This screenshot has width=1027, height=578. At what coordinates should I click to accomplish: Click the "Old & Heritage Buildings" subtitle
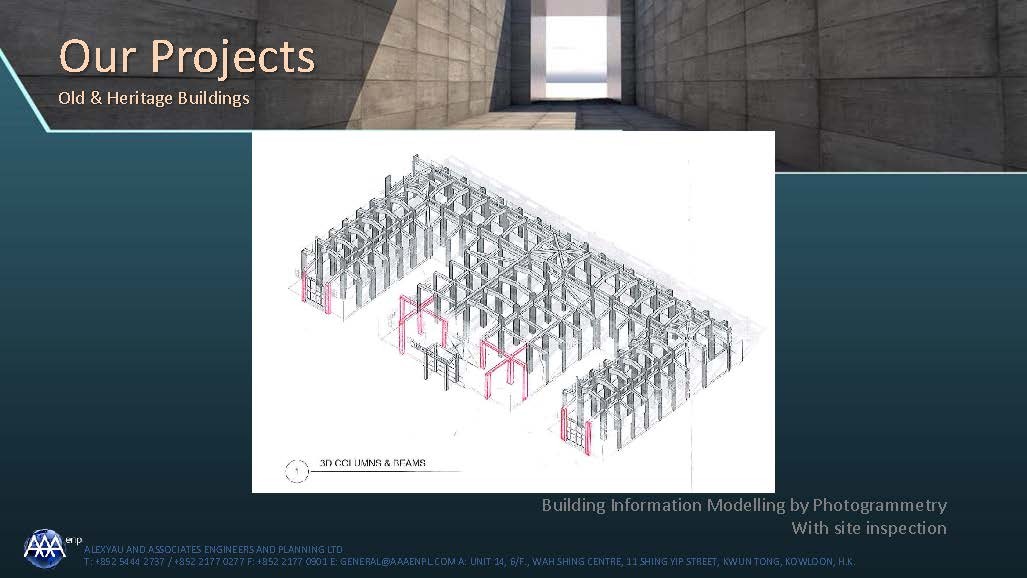click(153, 98)
